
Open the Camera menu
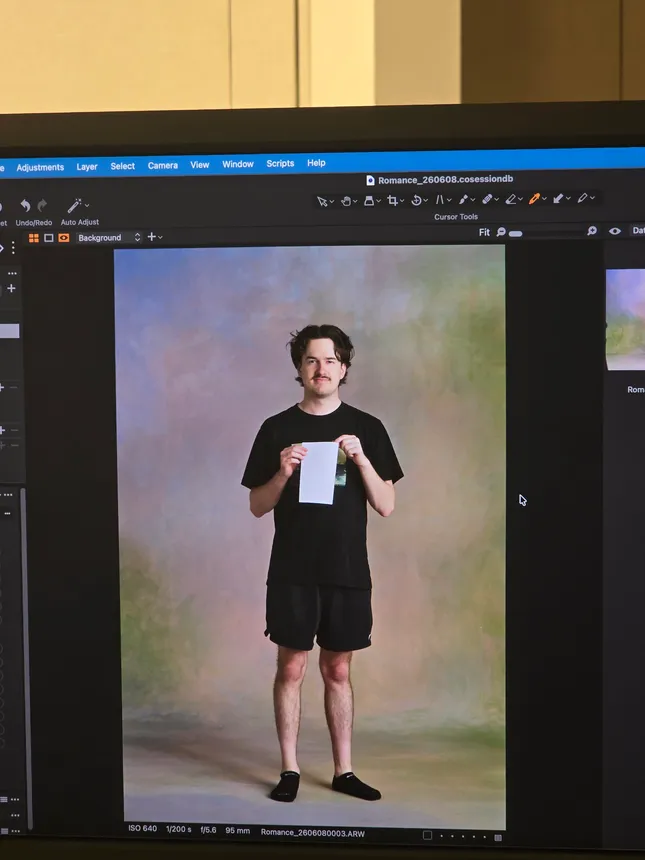pos(162,165)
